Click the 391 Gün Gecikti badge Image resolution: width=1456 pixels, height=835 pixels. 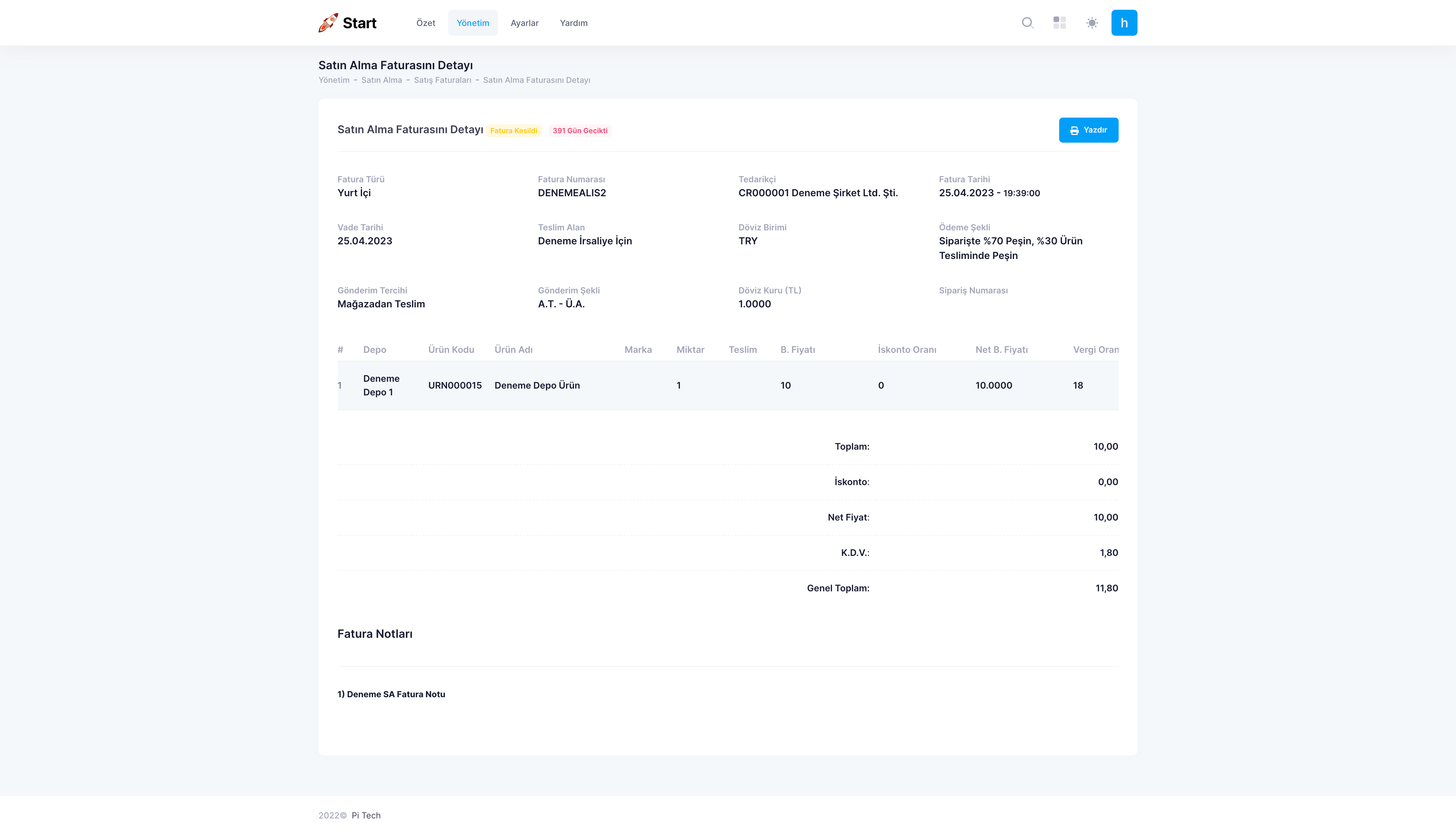[x=579, y=131]
